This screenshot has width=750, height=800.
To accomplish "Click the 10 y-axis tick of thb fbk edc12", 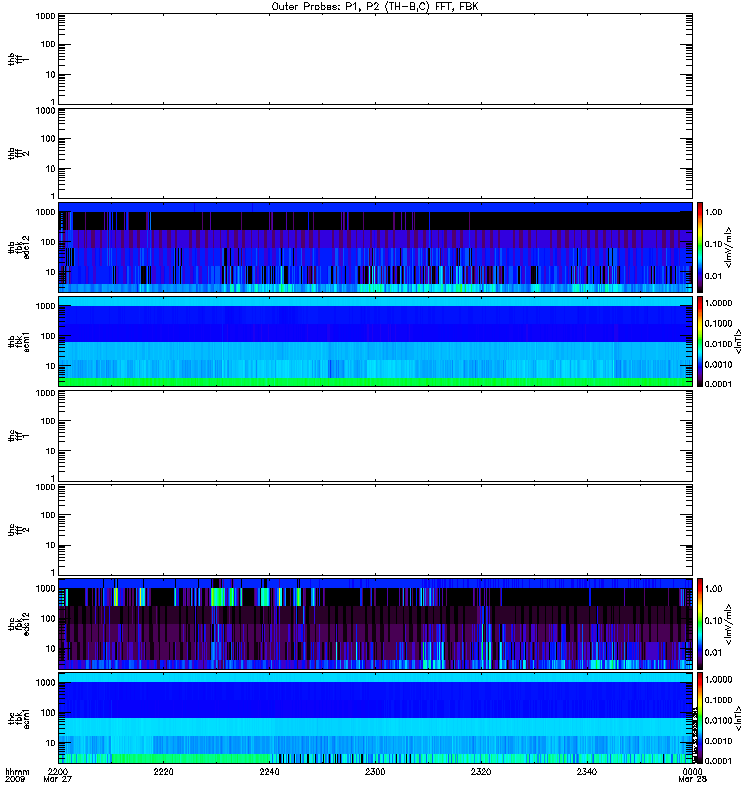I will (x=51, y=272).
